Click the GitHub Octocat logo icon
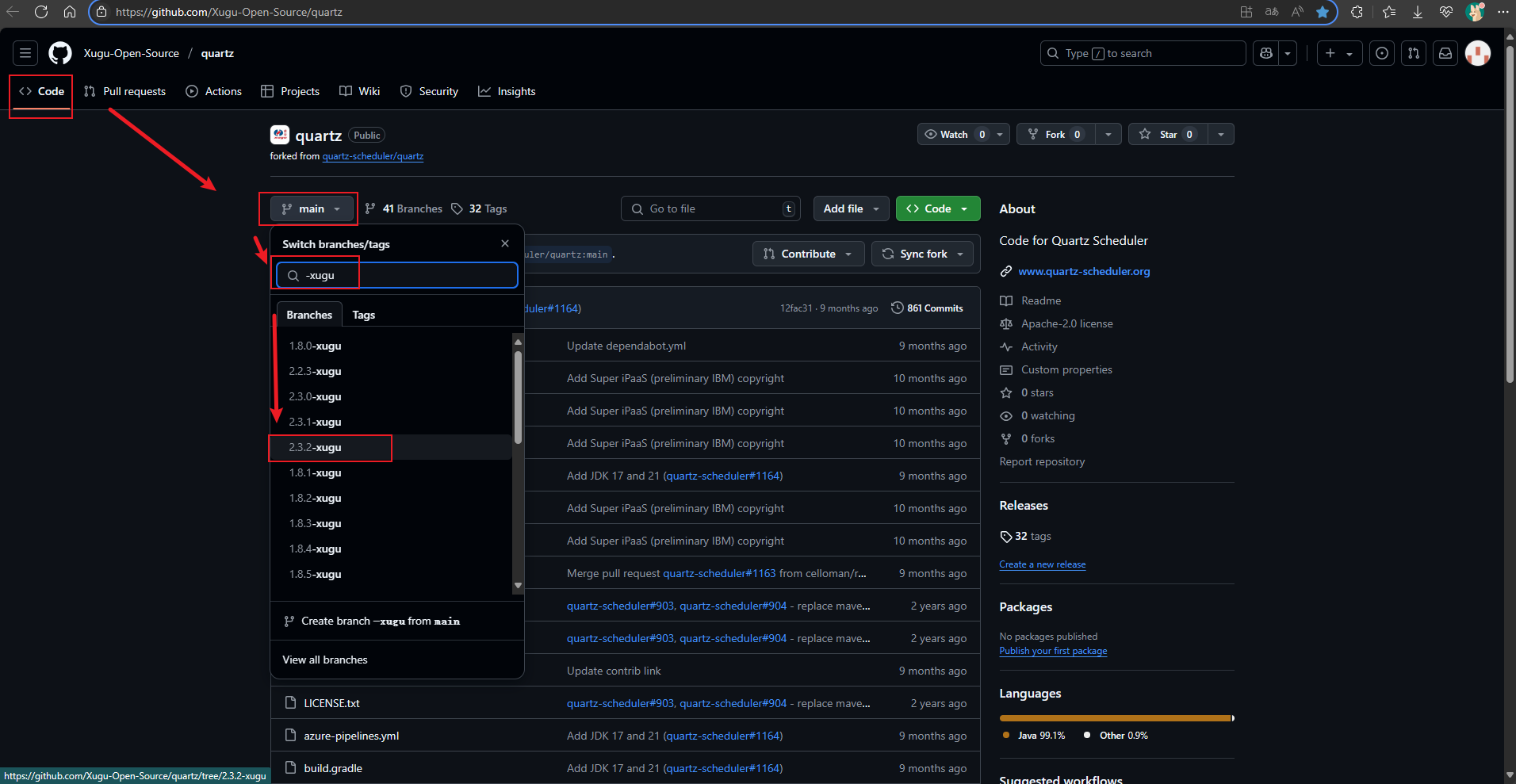 tap(60, 53)
